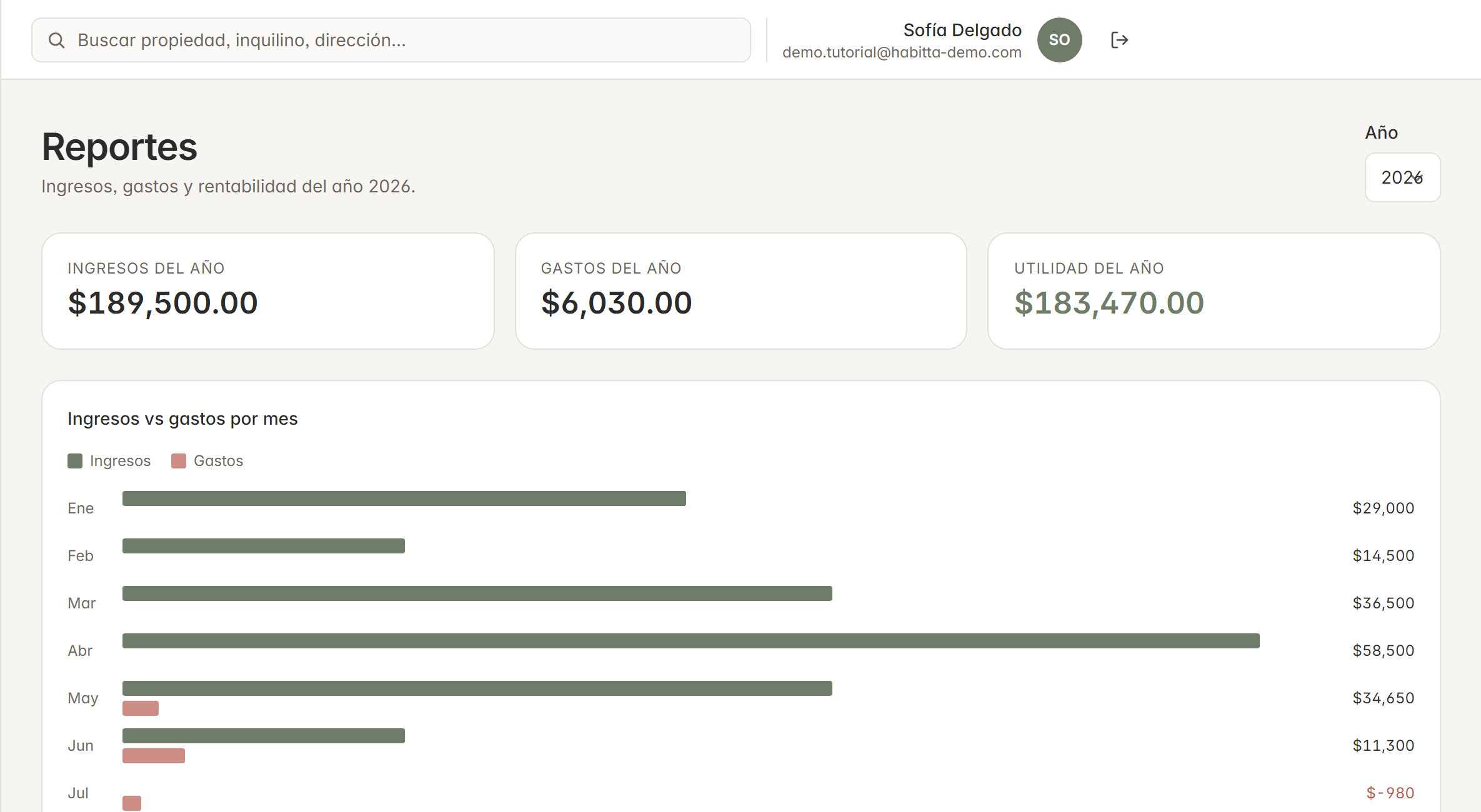Viewport: 1481px width, 812px height.
Task: Click the Ingresos legend label
Action: point(121,461)
